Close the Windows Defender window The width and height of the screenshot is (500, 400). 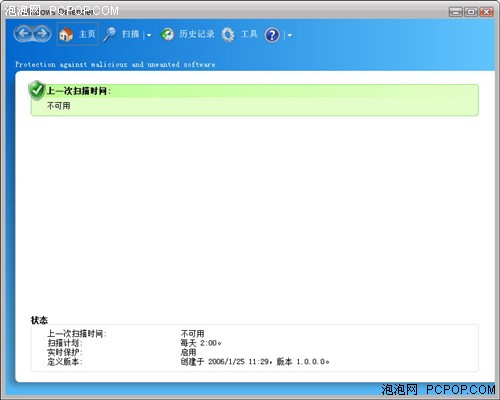coord(486,12)
